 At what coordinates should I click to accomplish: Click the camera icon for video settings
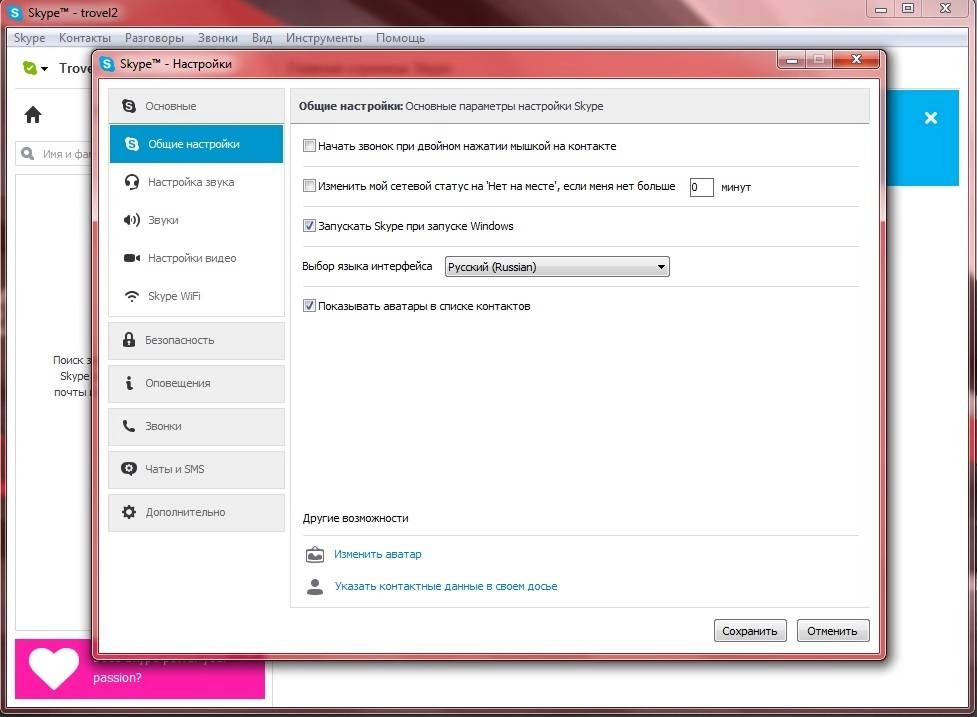pos(131,258)
